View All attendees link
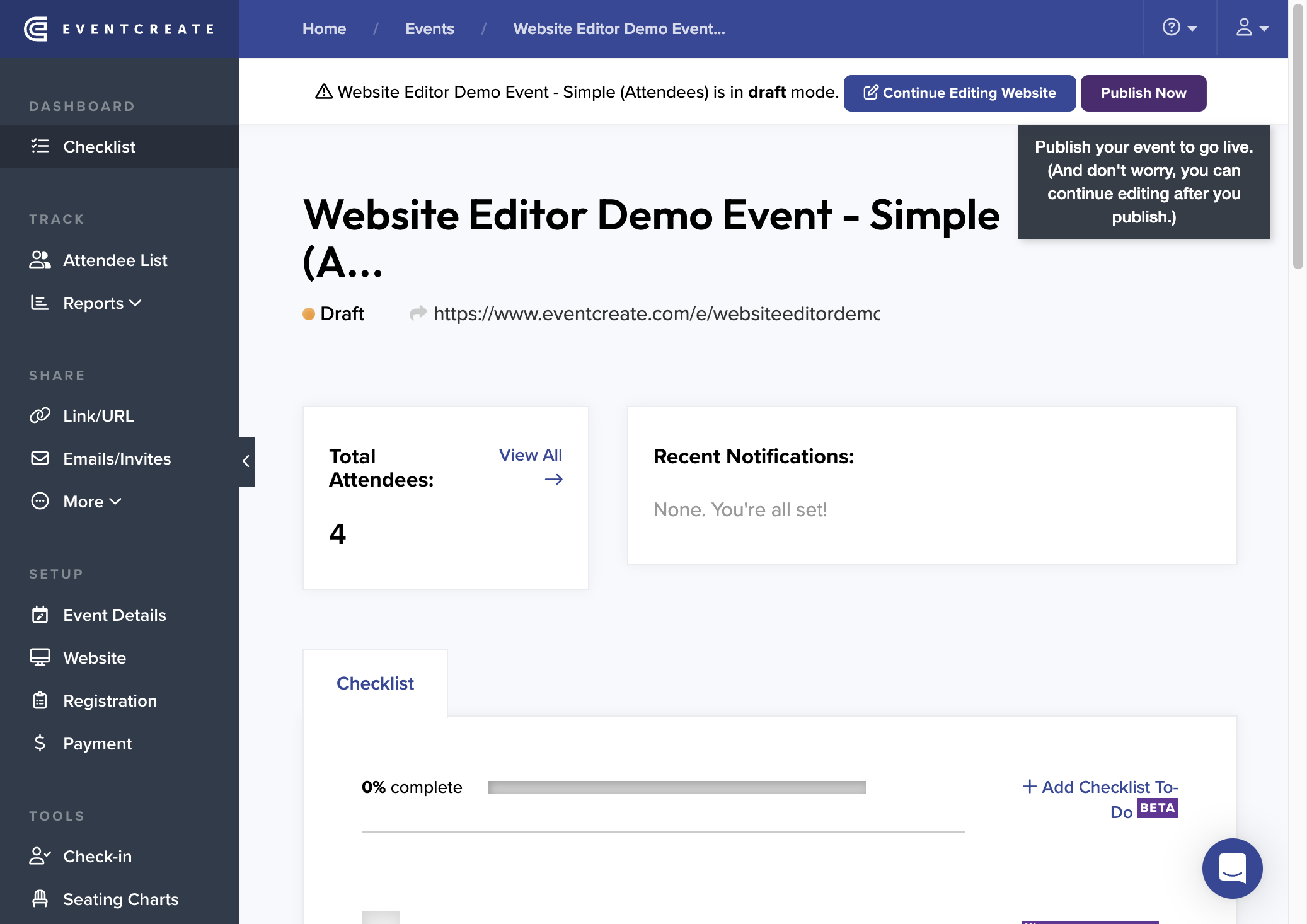This screenshot has height=924, width=1307. click(531, 466)
